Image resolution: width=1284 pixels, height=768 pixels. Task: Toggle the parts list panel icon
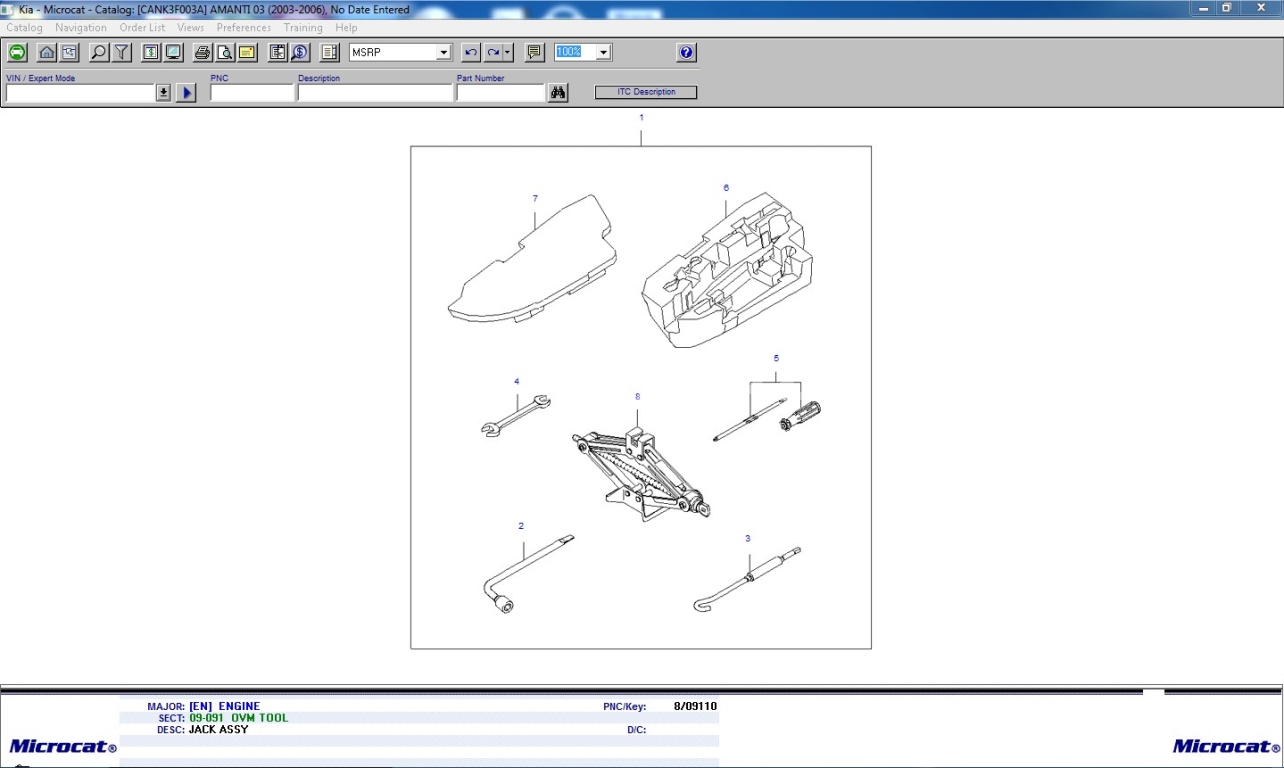pos(330,52)
